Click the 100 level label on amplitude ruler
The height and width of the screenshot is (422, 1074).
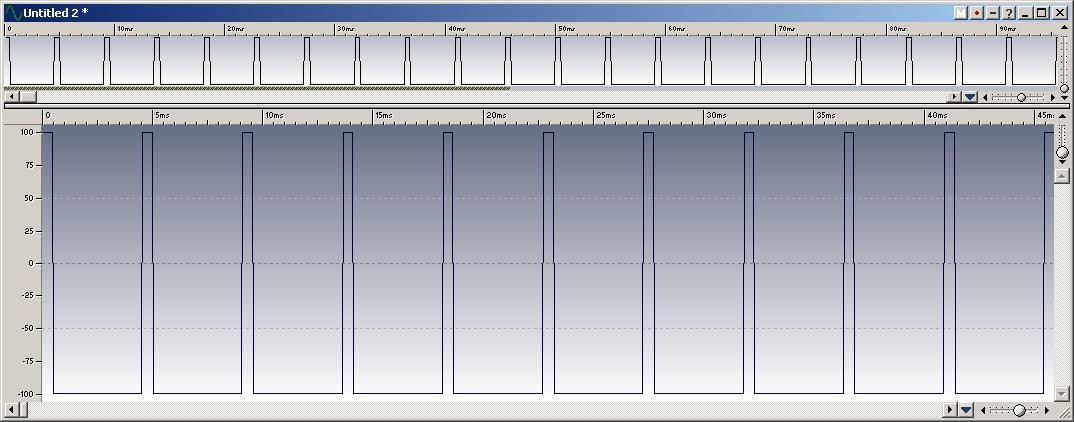click(27, 132)
